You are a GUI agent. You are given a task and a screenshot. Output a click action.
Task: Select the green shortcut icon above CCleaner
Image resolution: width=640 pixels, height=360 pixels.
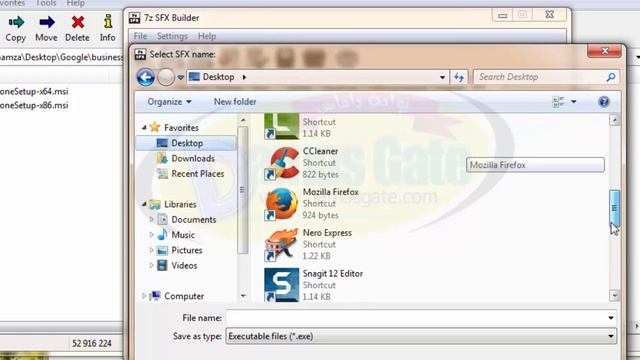point(281,127)
